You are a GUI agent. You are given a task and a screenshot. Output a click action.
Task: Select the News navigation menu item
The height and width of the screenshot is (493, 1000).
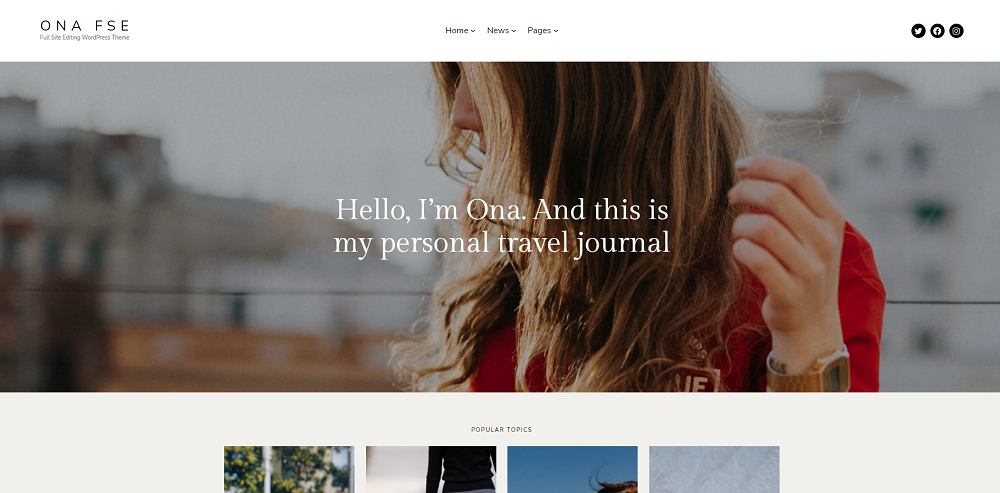(x=498, y=31)
